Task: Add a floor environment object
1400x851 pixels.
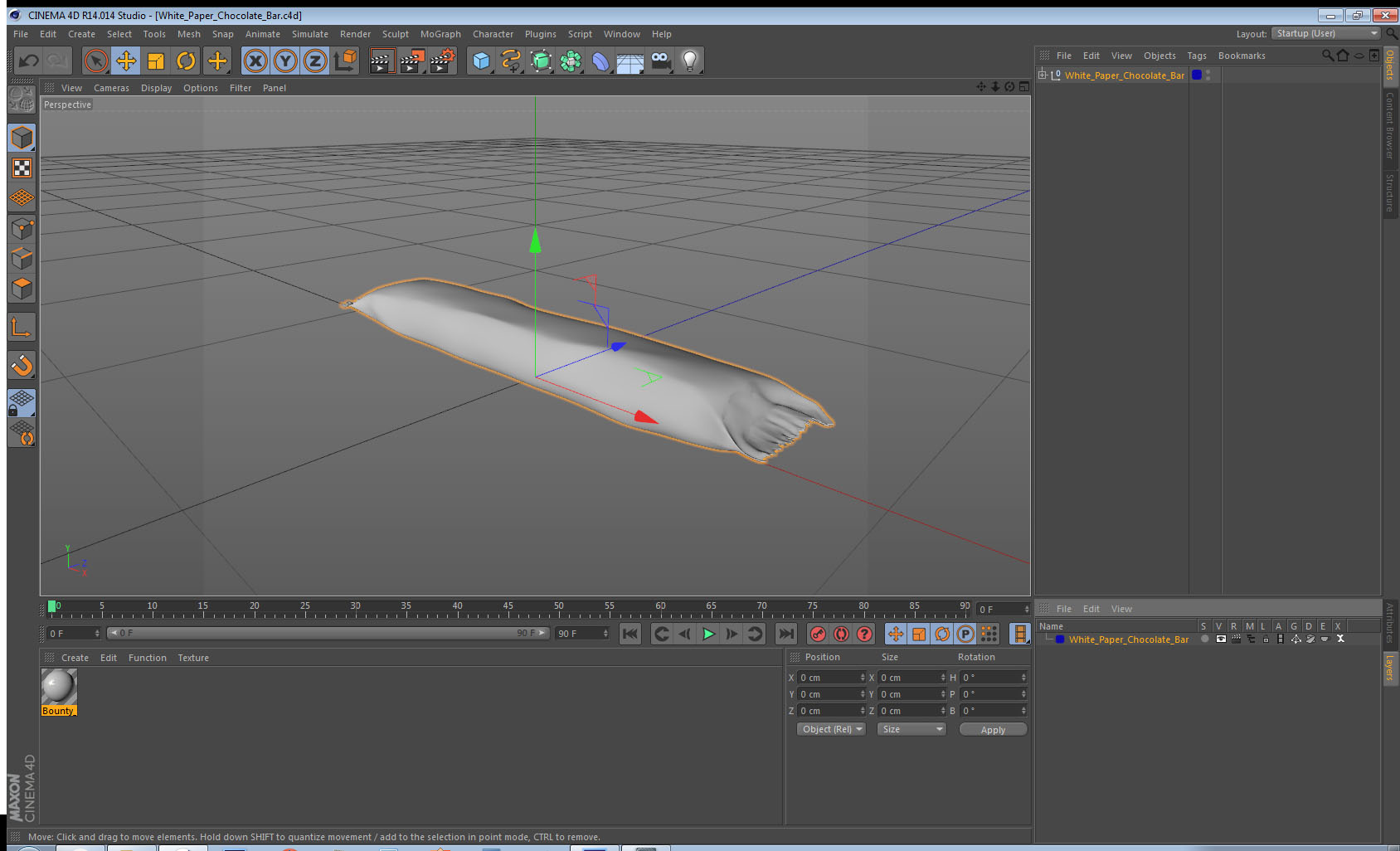Action: click(x=630, y=61)
